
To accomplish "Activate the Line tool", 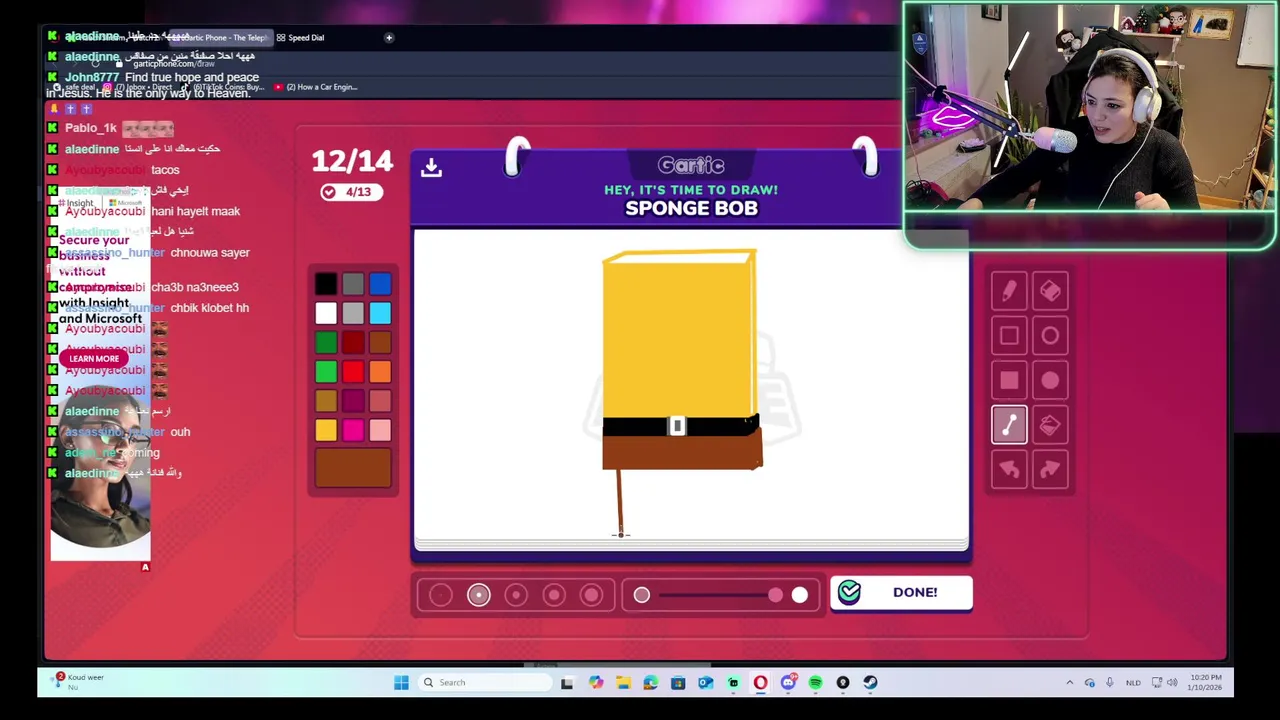I will click(1009, 425).
